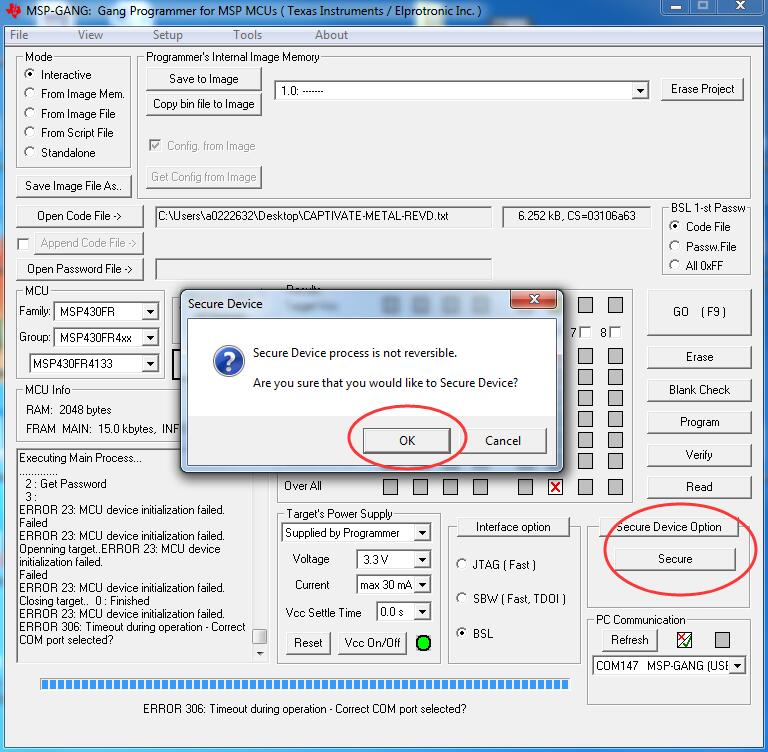Select From Image Mem. mode
Viewport: 768px width, 752px height.
click(30, 93)
